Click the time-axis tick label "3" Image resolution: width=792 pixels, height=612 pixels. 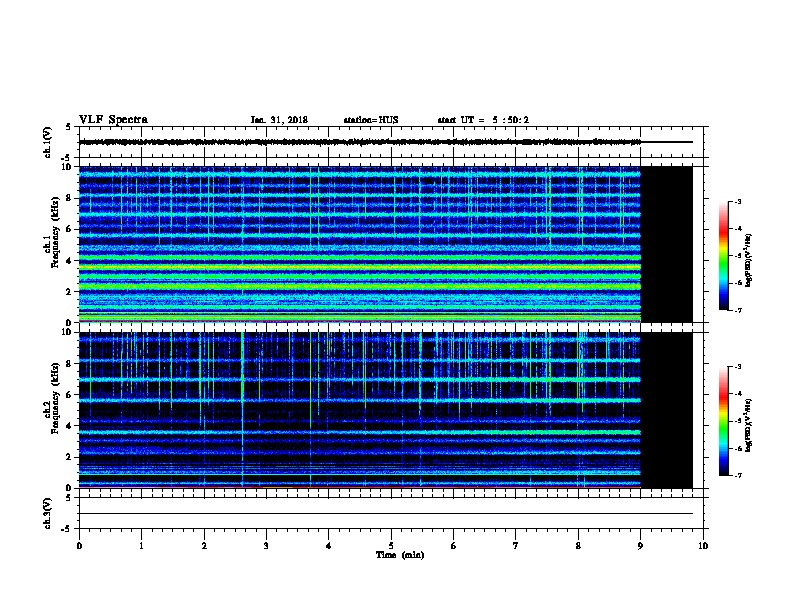266,545
